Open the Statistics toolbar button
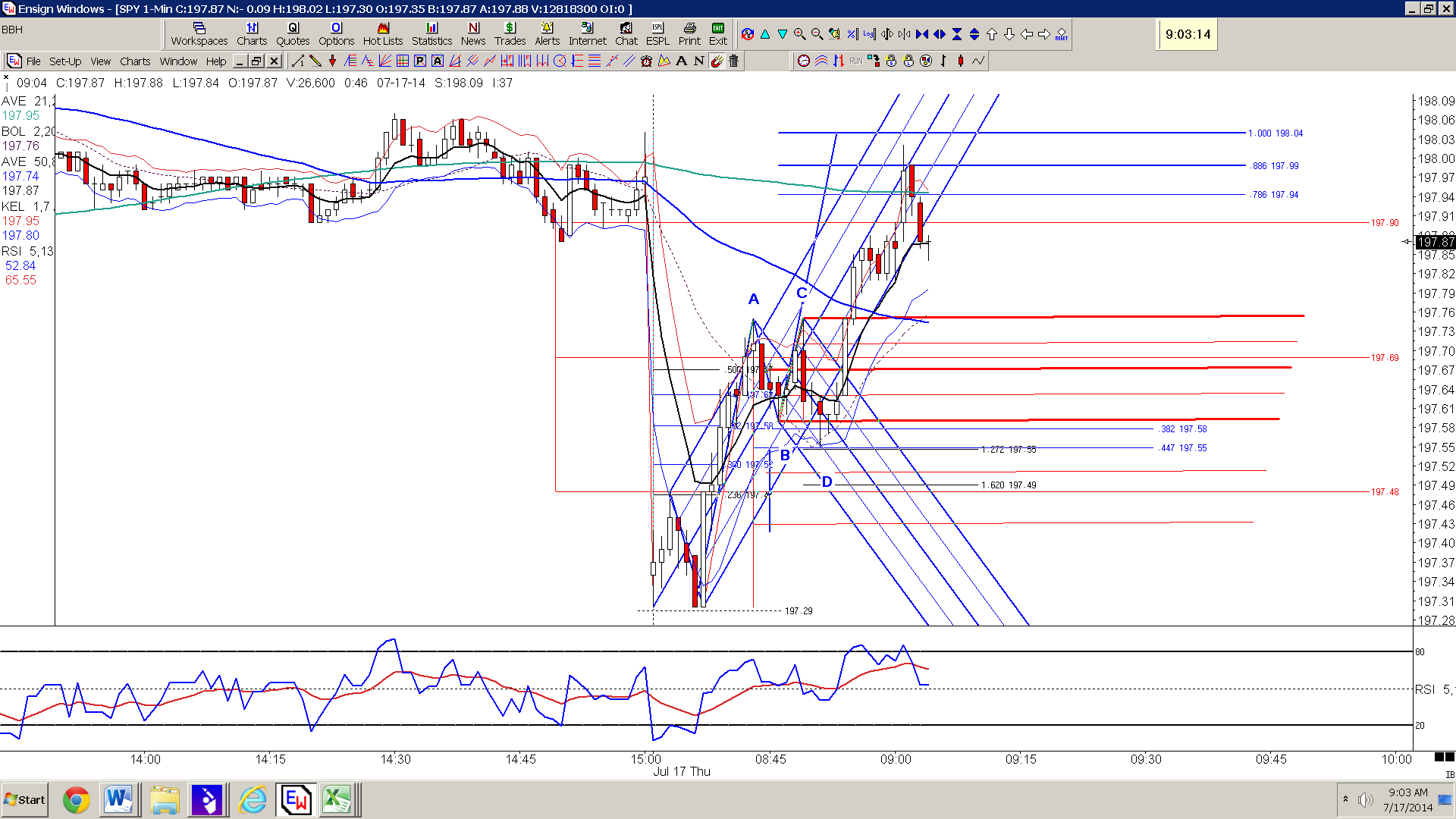The width and height of the screenshot is (1456, 819). (431, 34)
